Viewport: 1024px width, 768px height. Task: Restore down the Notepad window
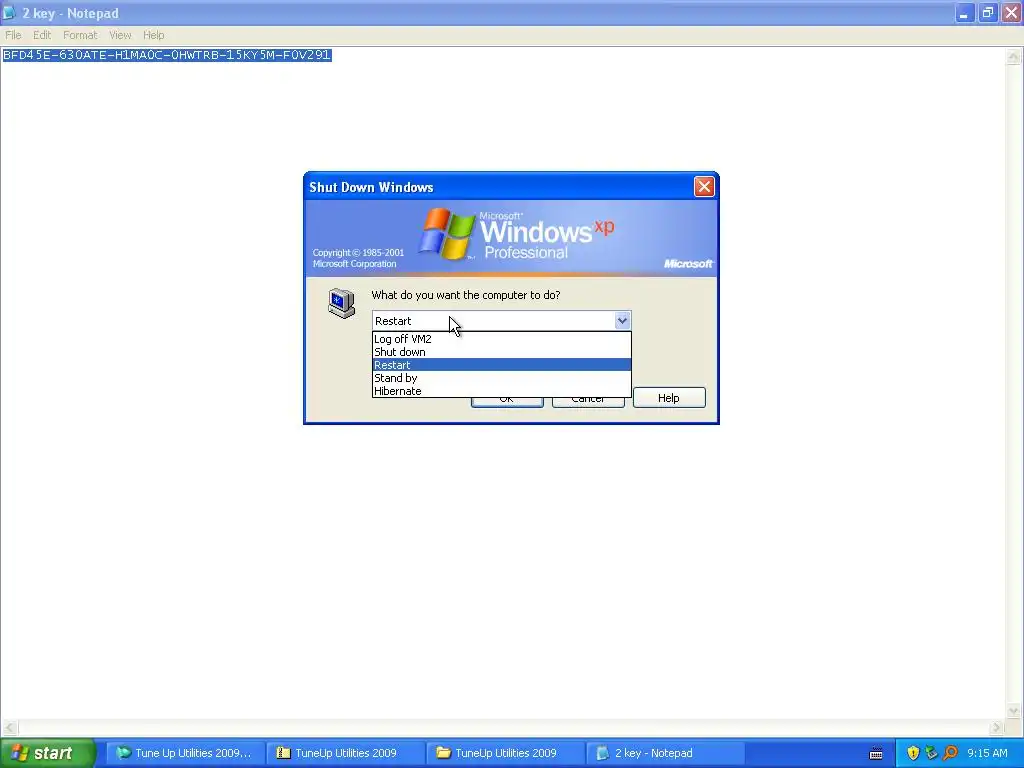[x=987, y=13]
